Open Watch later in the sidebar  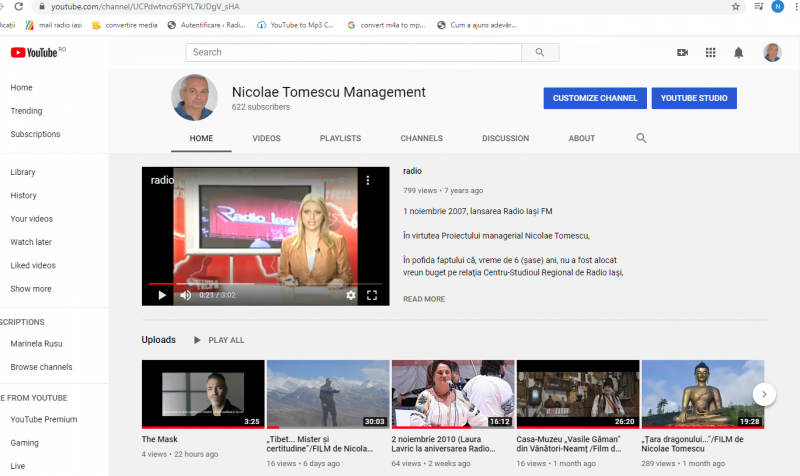point(31,242)
